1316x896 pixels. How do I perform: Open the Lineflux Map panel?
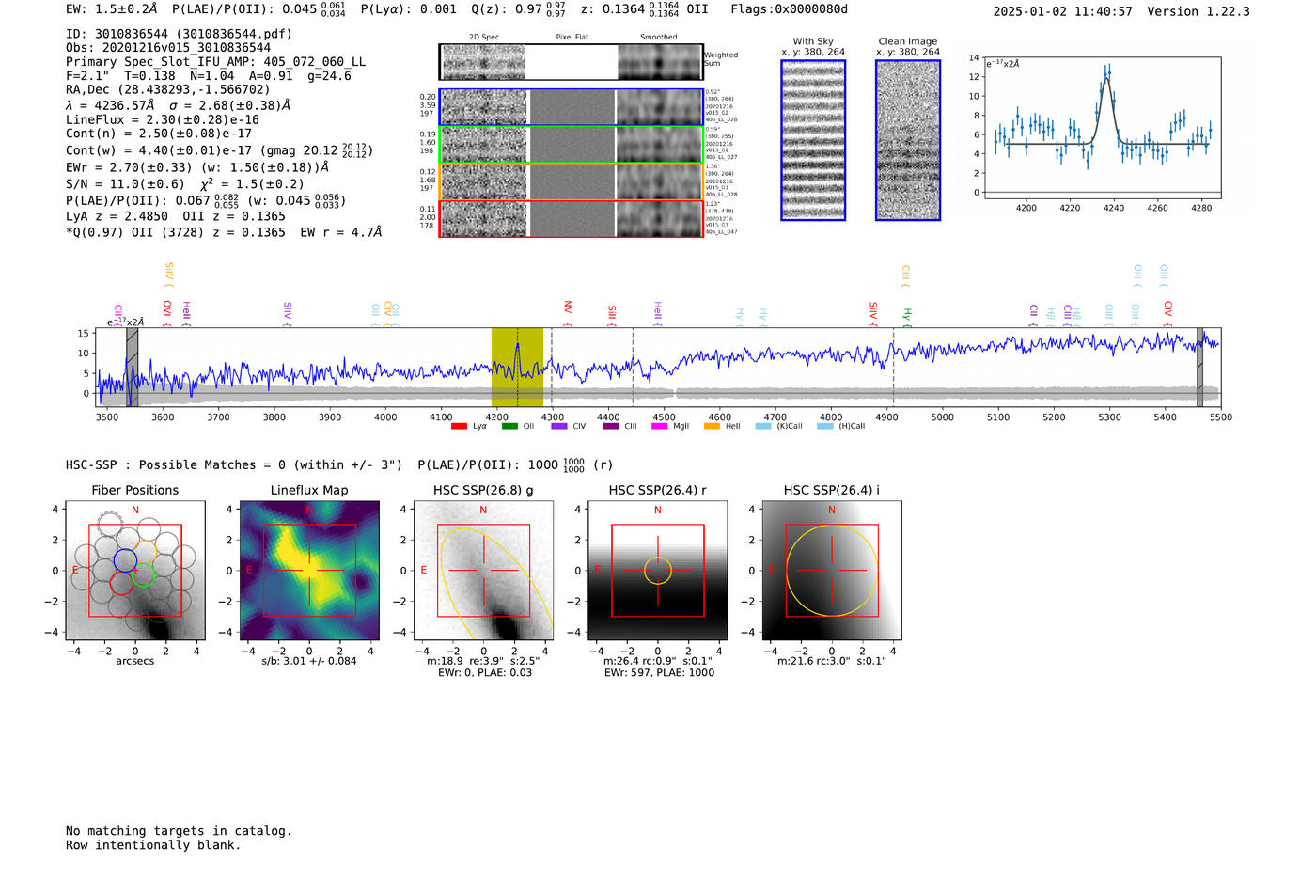pos(309,571)
